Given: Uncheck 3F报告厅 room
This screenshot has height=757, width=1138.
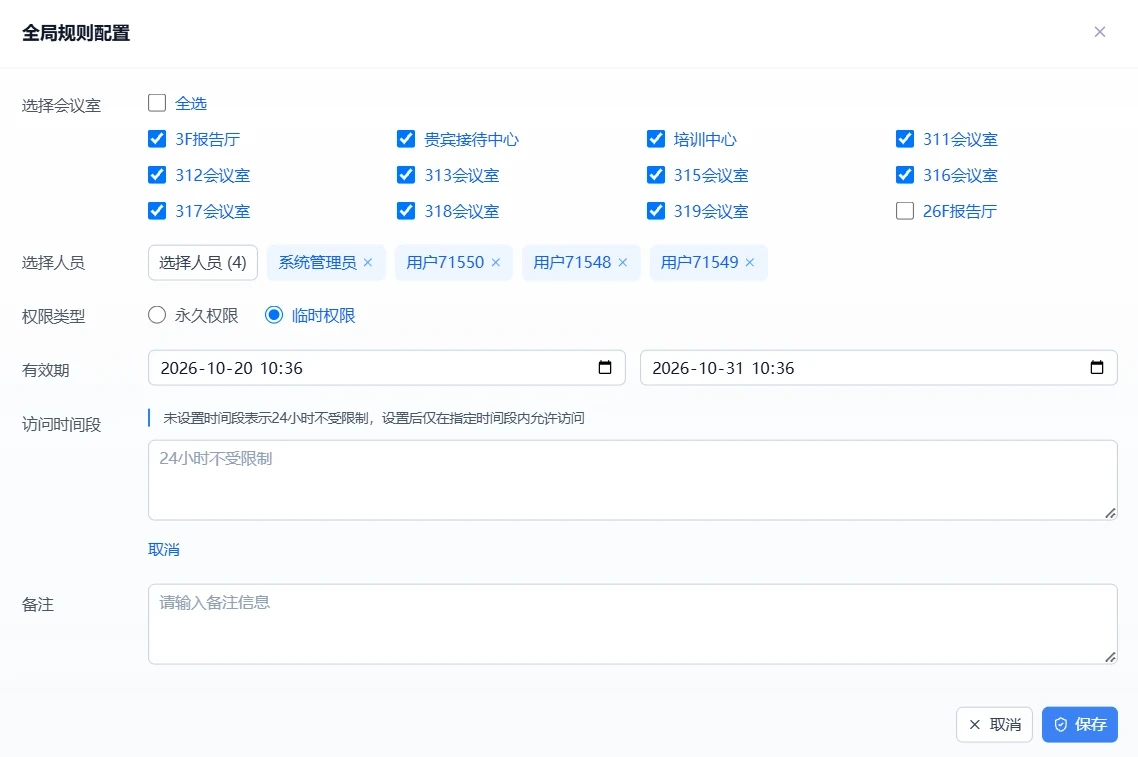Looking at the screenshot, I should [157, 139].
